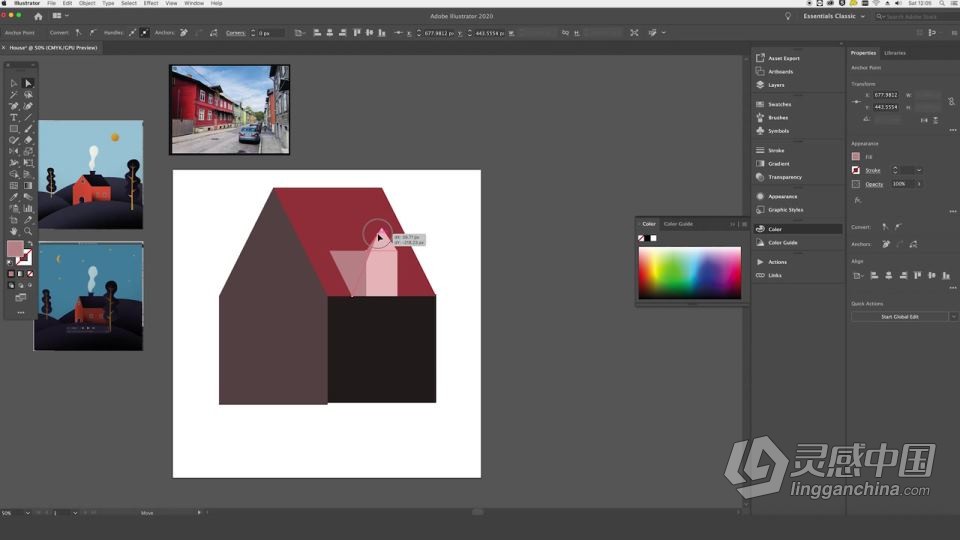Toggle Color fill mode below swatches
The image size is (960, 540).
(x=11, y=274)
